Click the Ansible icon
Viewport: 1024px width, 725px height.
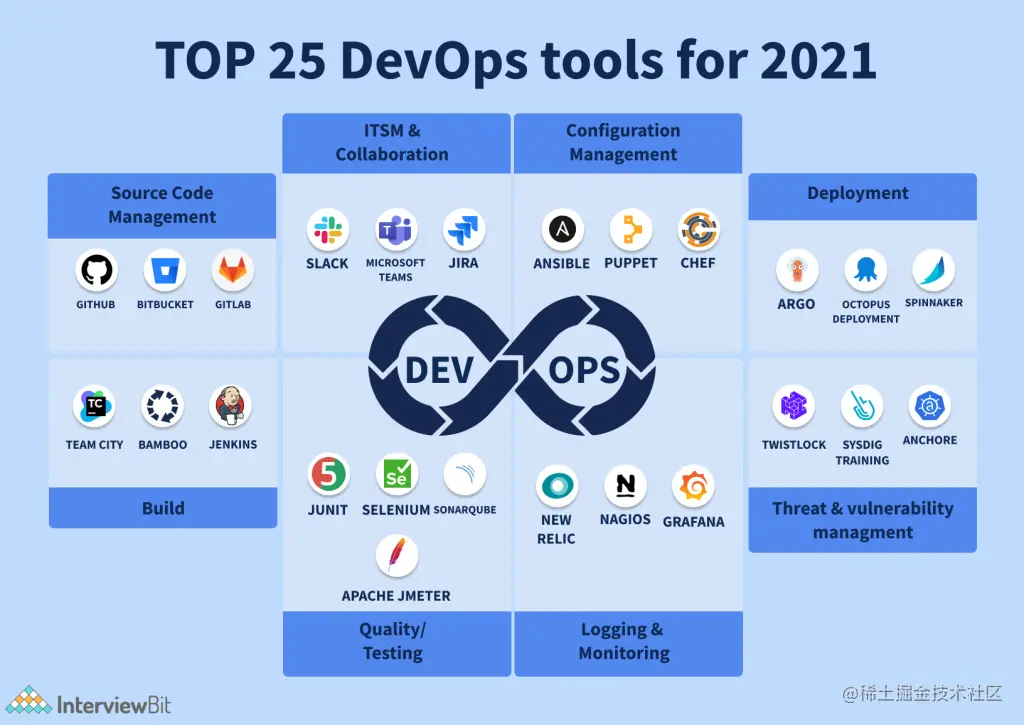(x=562, y=230)
